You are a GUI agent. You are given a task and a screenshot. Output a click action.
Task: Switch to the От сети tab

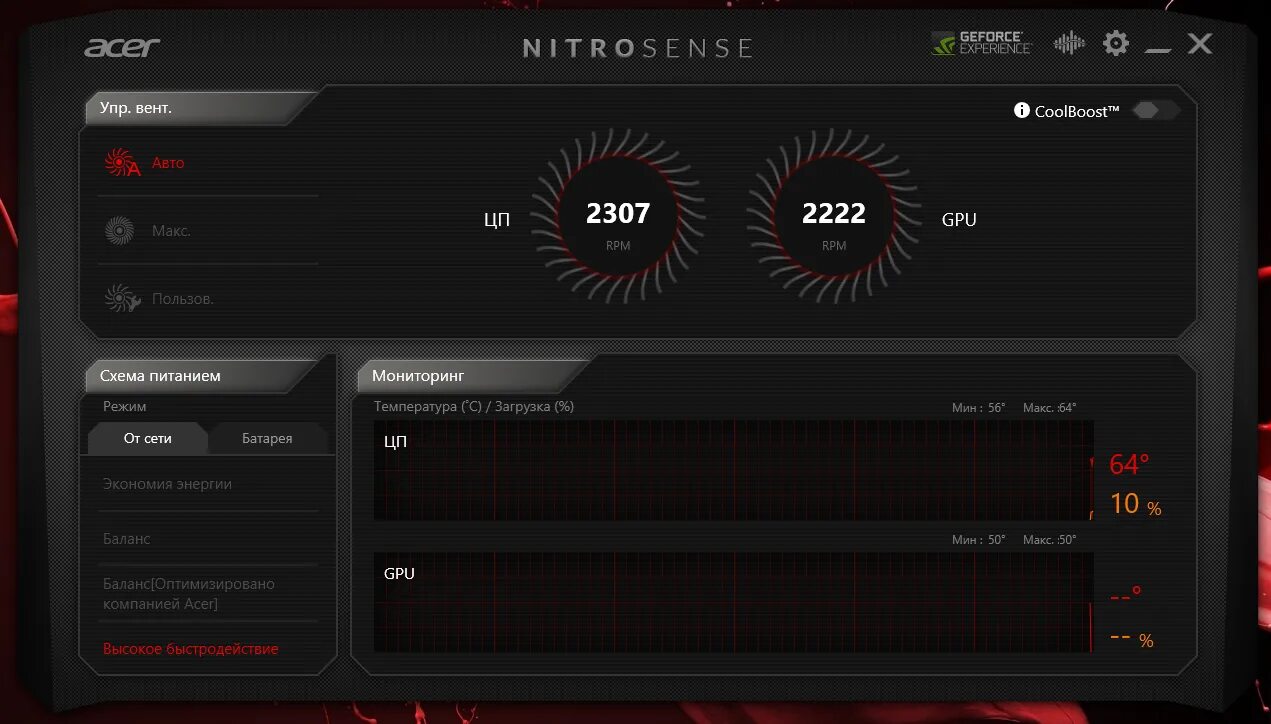coord(148,438)
